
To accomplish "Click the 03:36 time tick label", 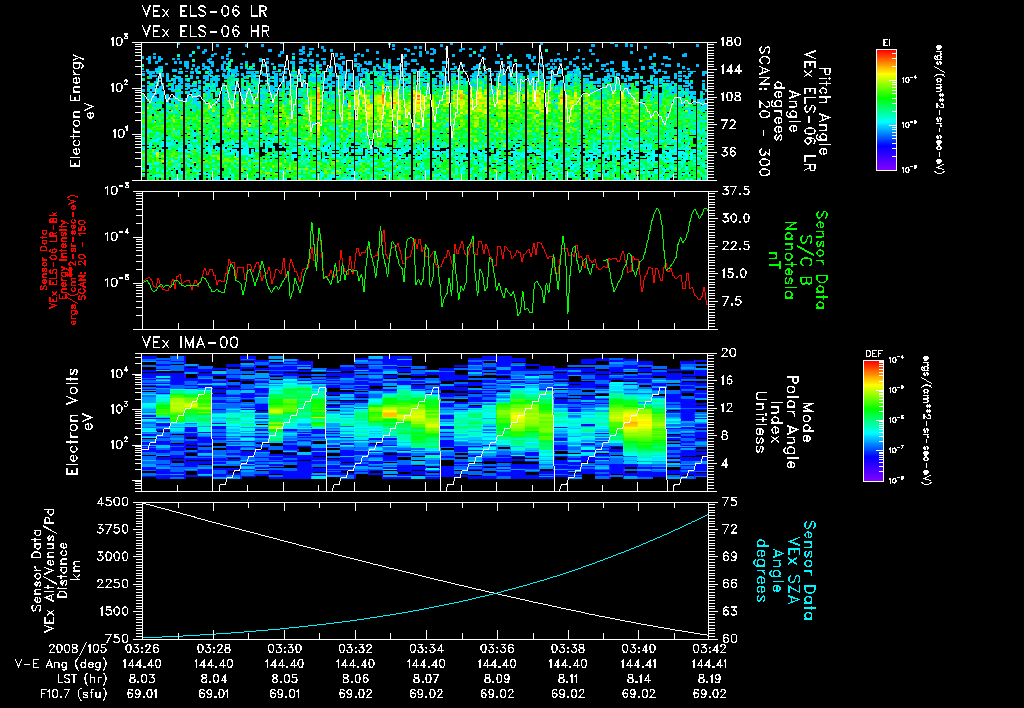I will [498, 650].
